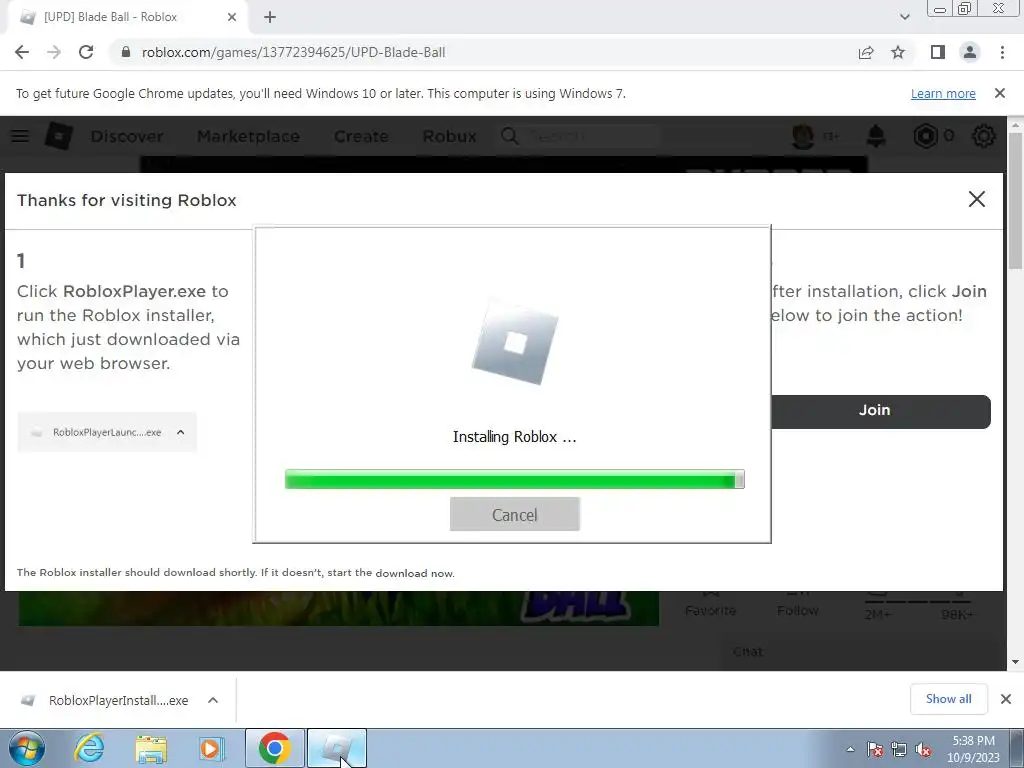Viewport: 1024px width, 768px height.
Task: Click the lock icon in address bar
Action: point(126,52)
